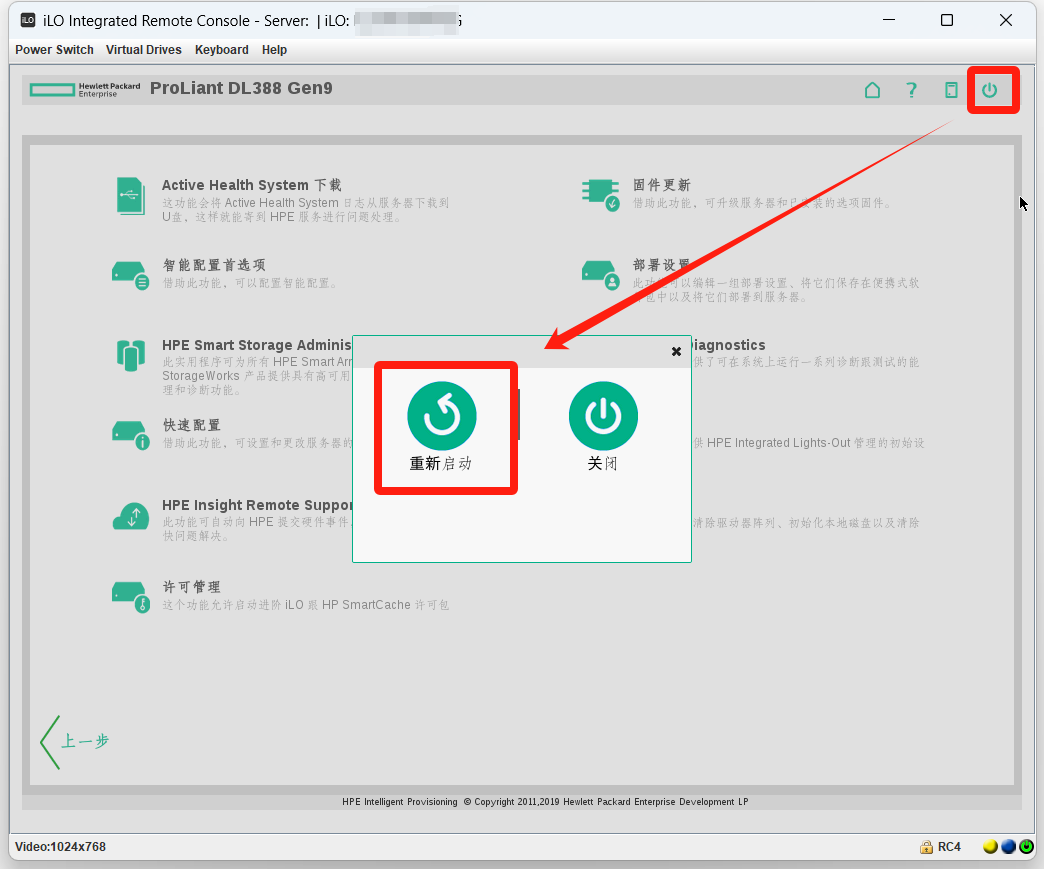Screen dimensions: 1044x869
Task: Click the clipboard log icon in the header
Action: point(951,90)
